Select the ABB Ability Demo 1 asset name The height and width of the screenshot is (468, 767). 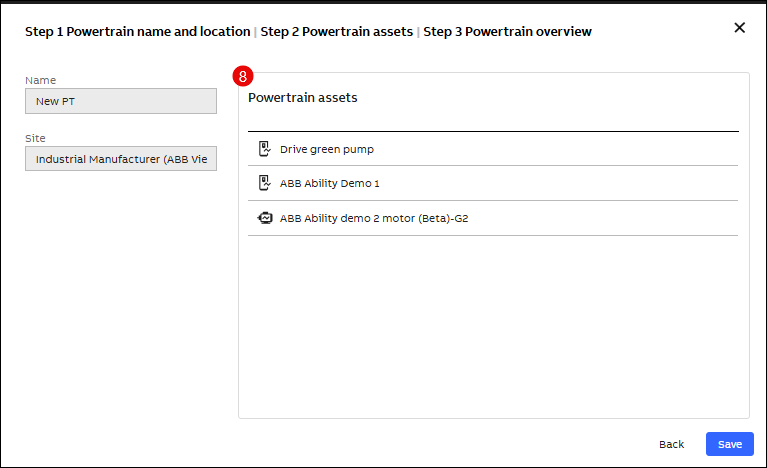pyautogui.click(x=329, y=183)
